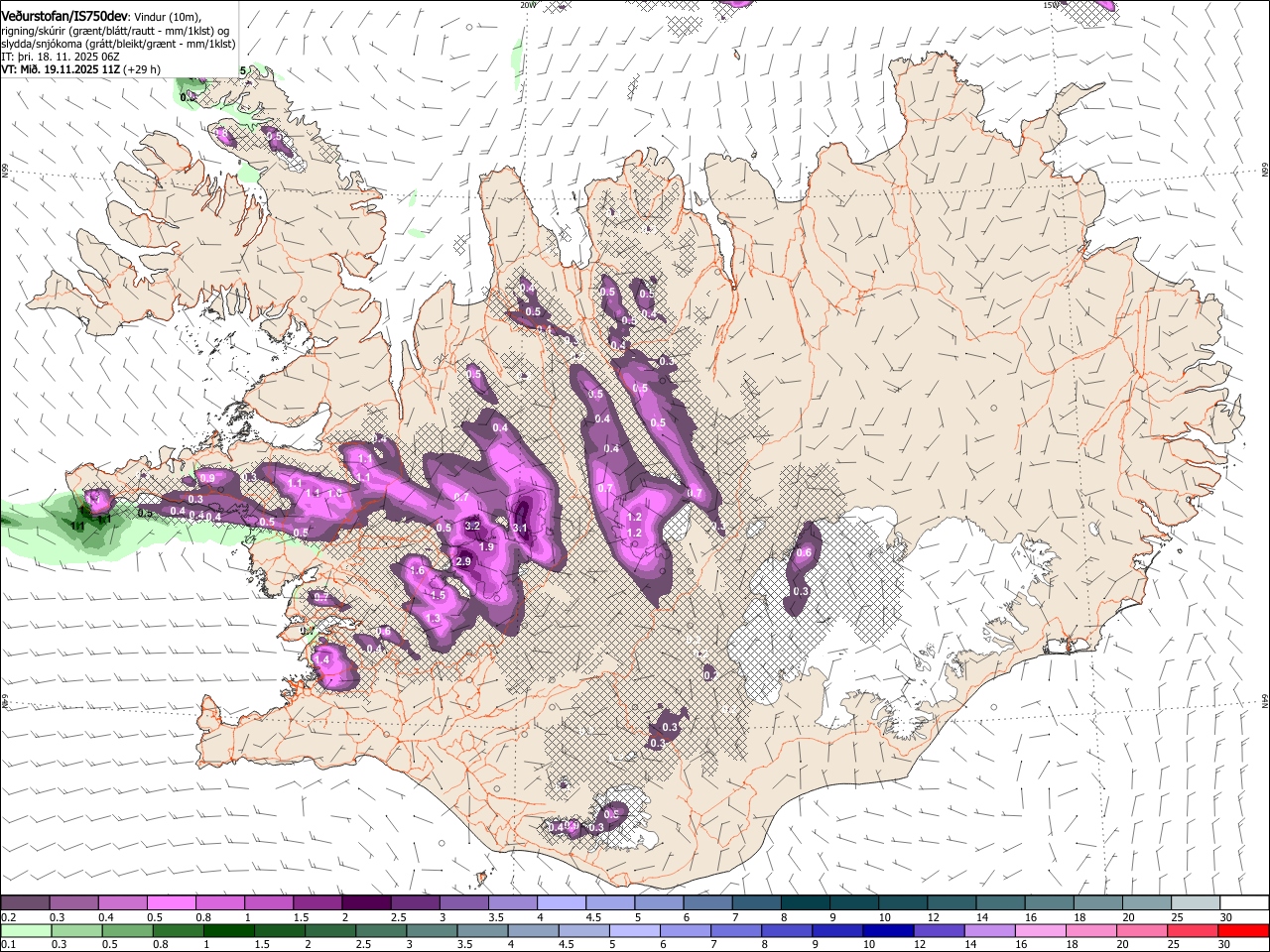The image size is (1270, 952).
Task: Pick the top legend swatch between 25 and 30
Action: click(1197, 902)
